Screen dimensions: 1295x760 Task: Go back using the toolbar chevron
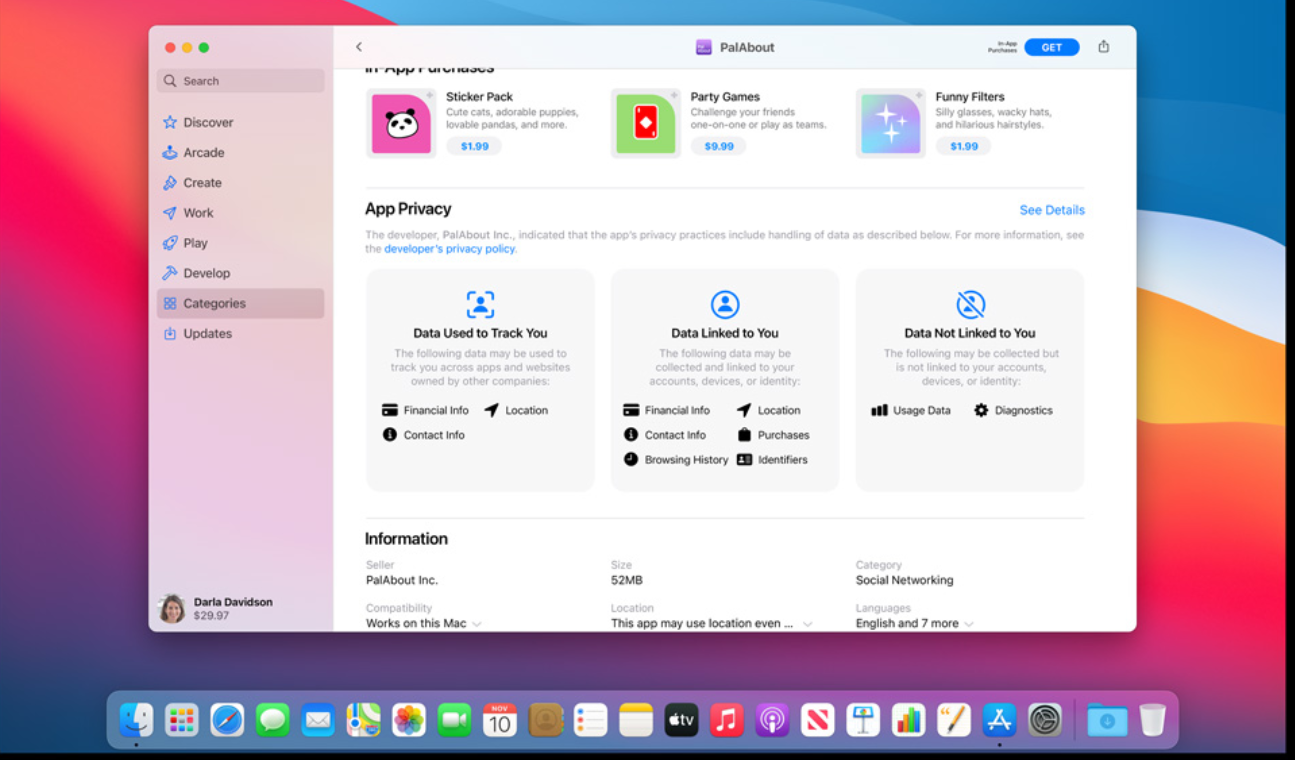(359, 47)
